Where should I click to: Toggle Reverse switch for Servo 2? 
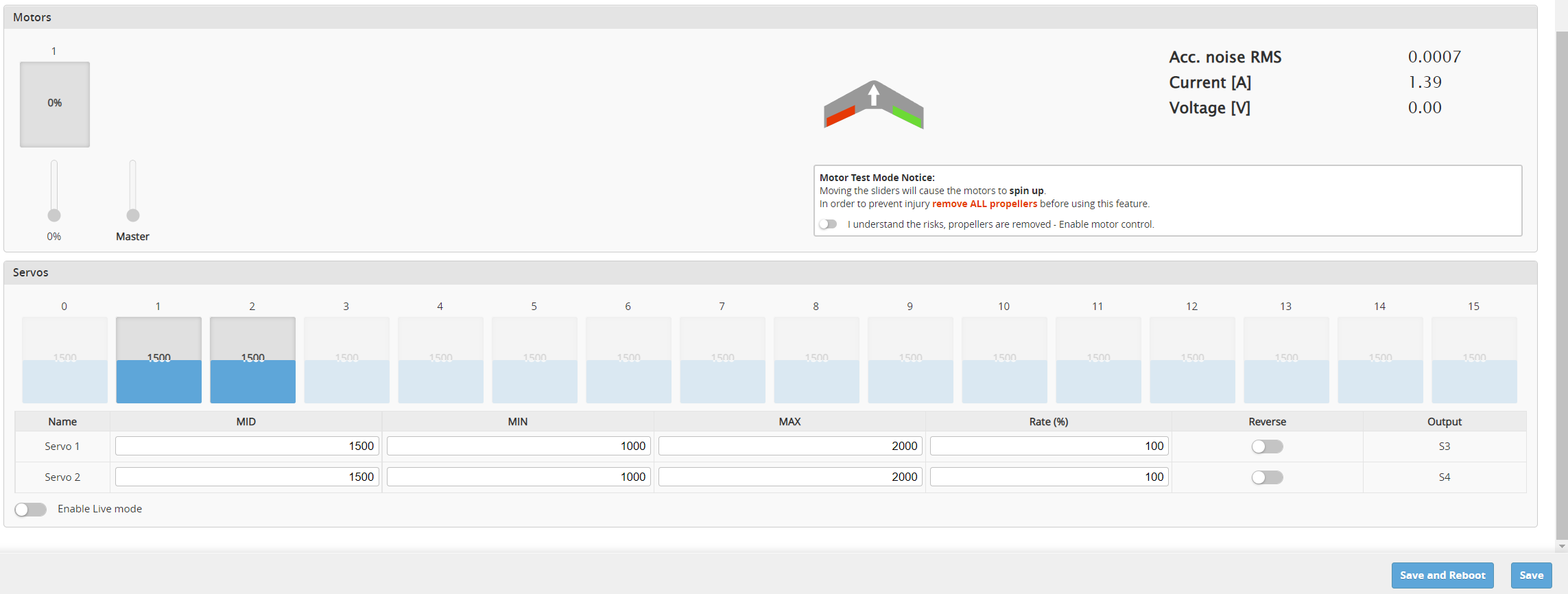(x=1267, y=477)
